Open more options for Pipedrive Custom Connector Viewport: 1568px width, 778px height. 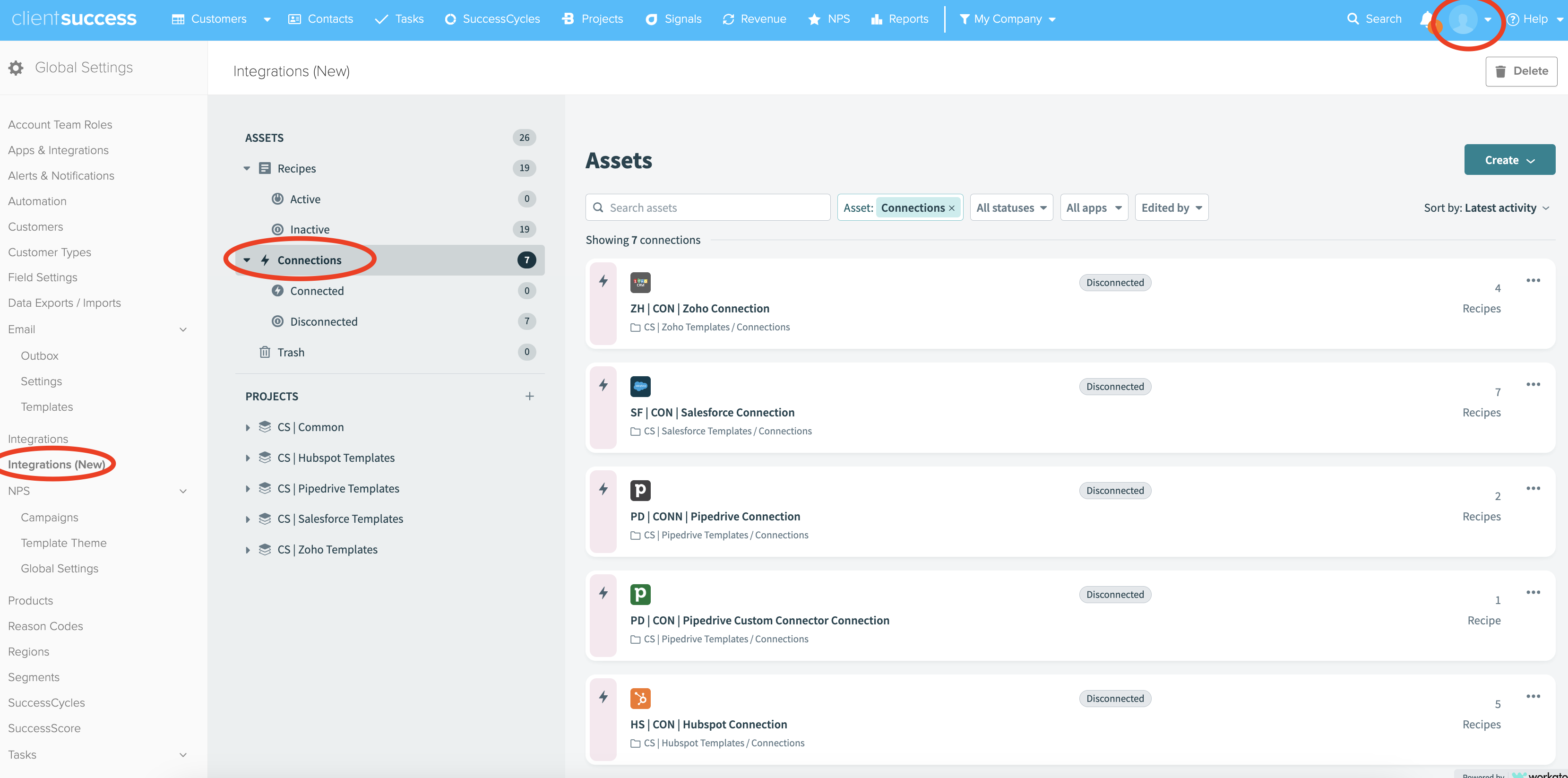click(x=1534, y=592)
